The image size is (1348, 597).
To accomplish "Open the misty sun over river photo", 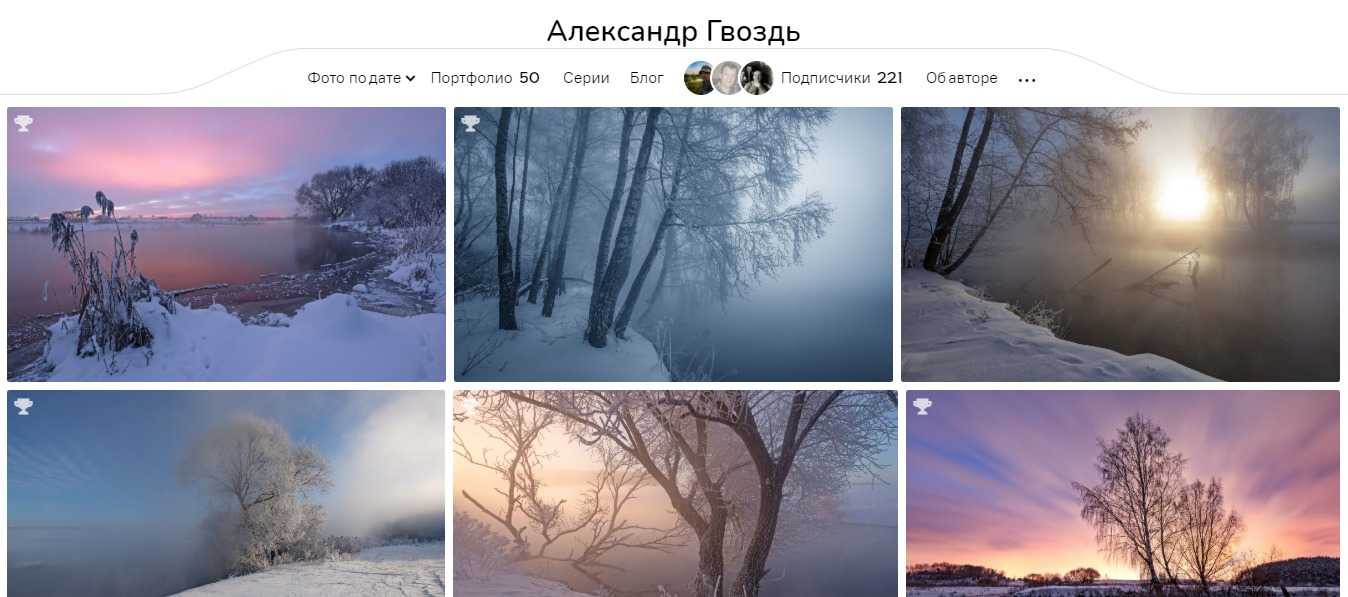I will coord(1120,244).
